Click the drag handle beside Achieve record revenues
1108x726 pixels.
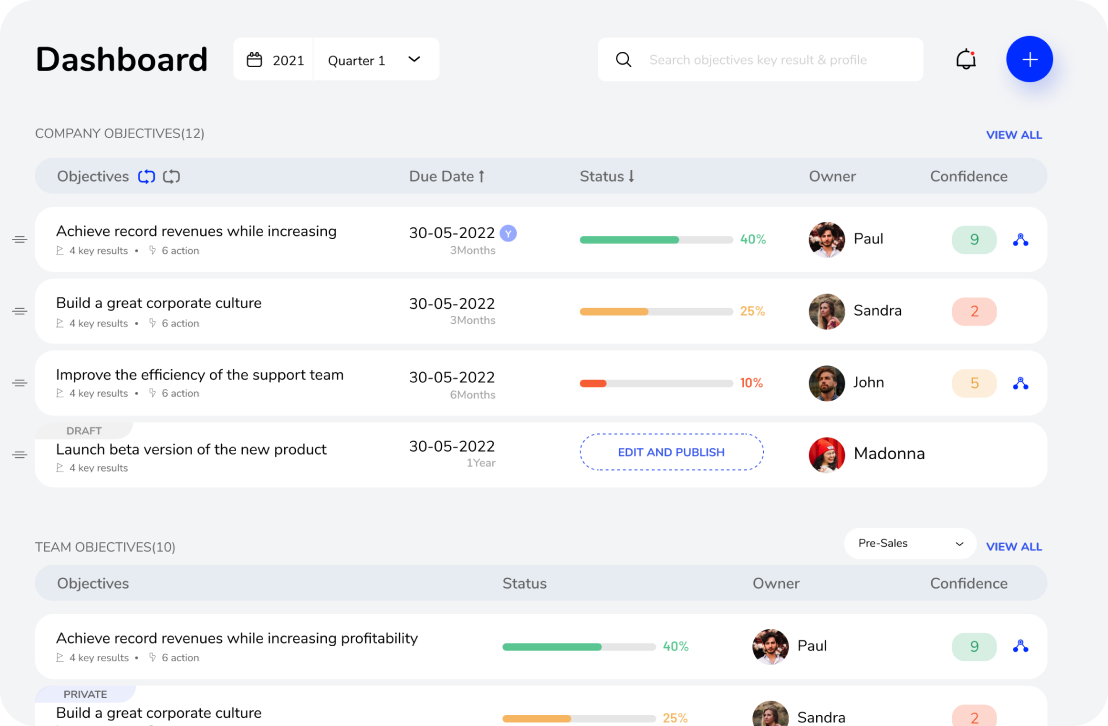tap(19, 239)
